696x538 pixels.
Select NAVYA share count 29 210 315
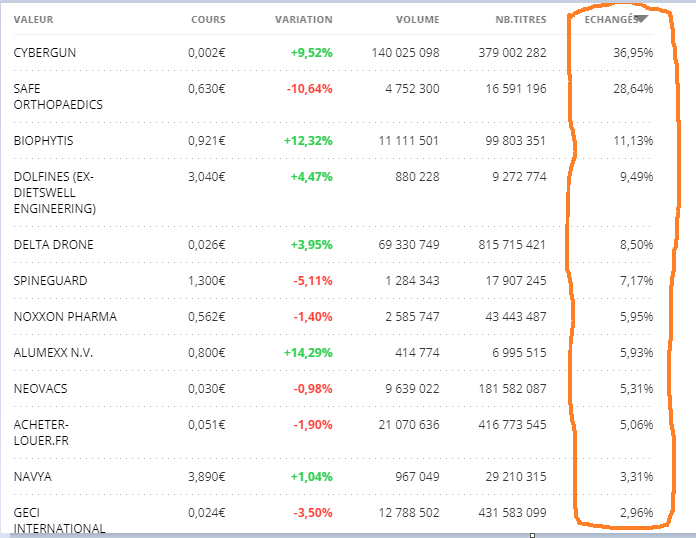pyautogui.click(x=516, y=477)
